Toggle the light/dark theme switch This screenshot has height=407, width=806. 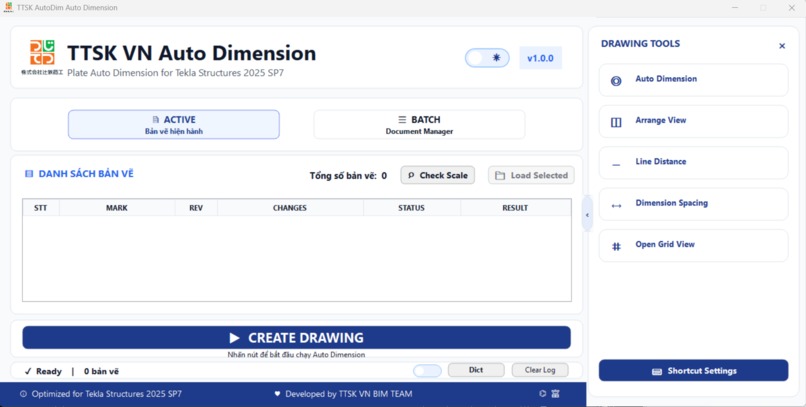point(487,58)
